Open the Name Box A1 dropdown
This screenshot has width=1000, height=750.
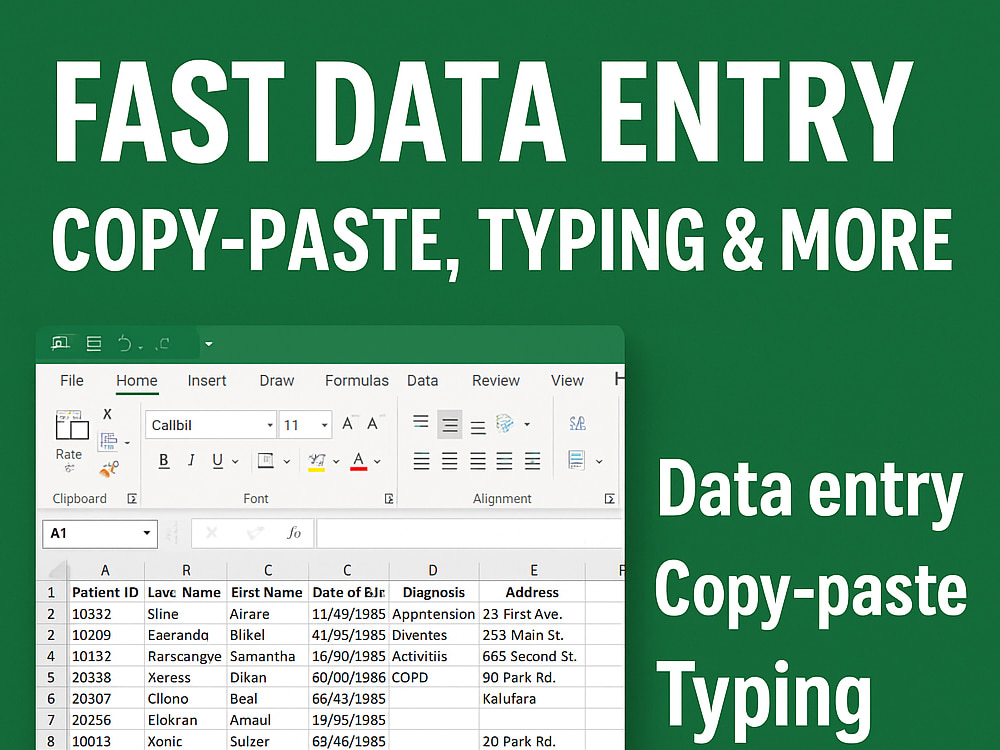[147, 533]
